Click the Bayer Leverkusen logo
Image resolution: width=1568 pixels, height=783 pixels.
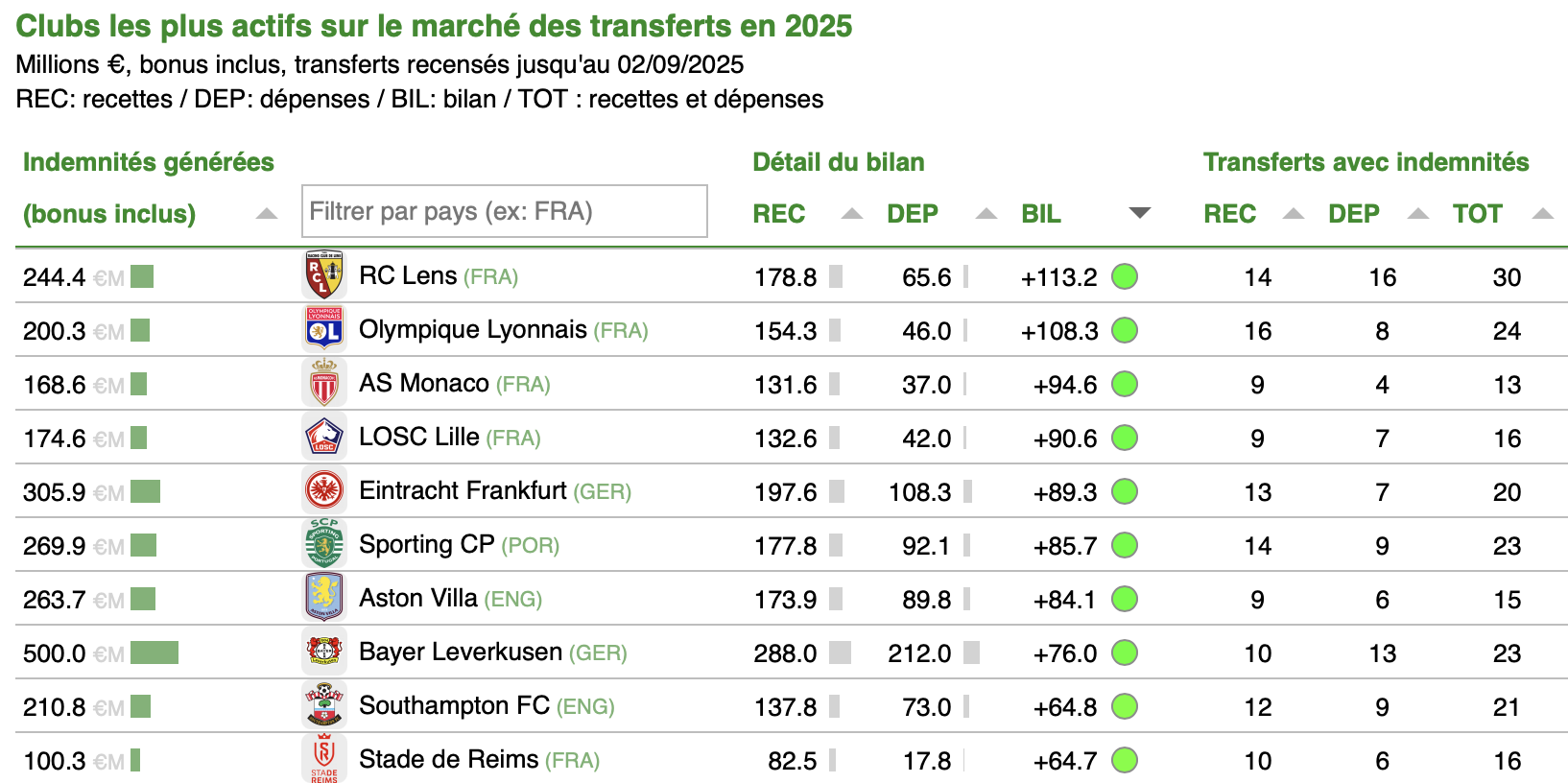pyautogui.click(x=324, y=652)
